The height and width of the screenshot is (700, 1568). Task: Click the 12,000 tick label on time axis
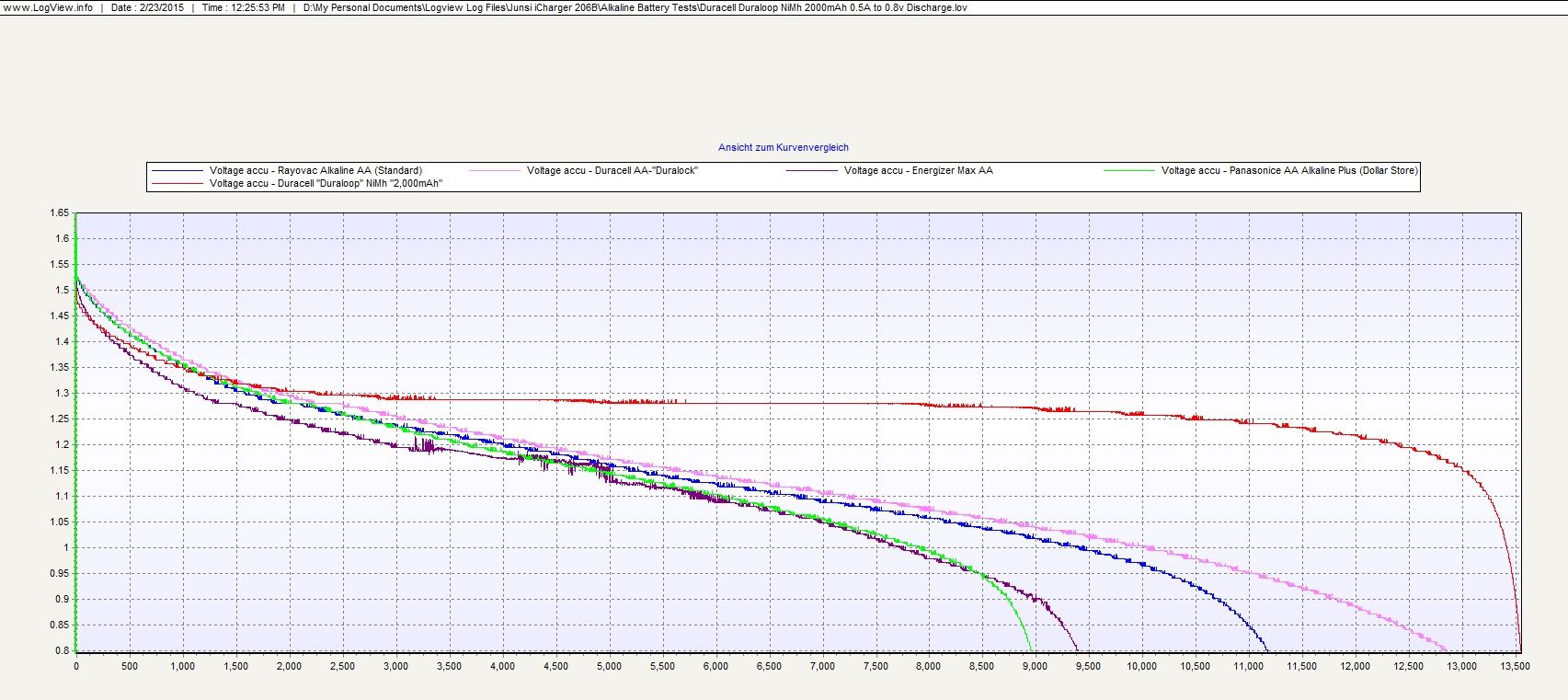click(x=1356, y=666)
